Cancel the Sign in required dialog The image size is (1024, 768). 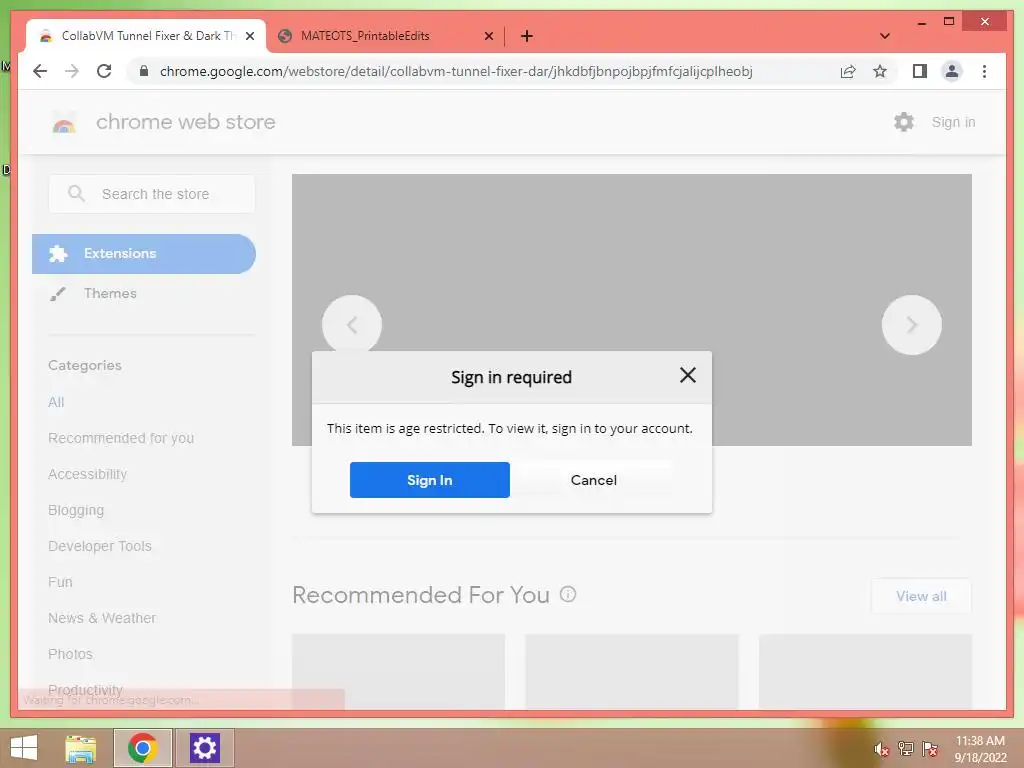593,480
